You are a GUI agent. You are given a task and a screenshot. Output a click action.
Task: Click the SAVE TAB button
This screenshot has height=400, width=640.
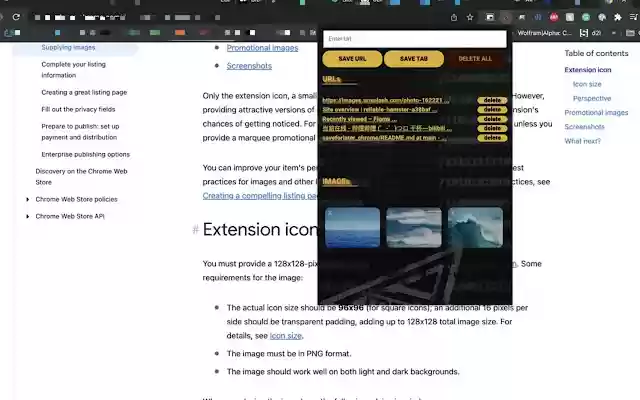click(x=414, y=59)
